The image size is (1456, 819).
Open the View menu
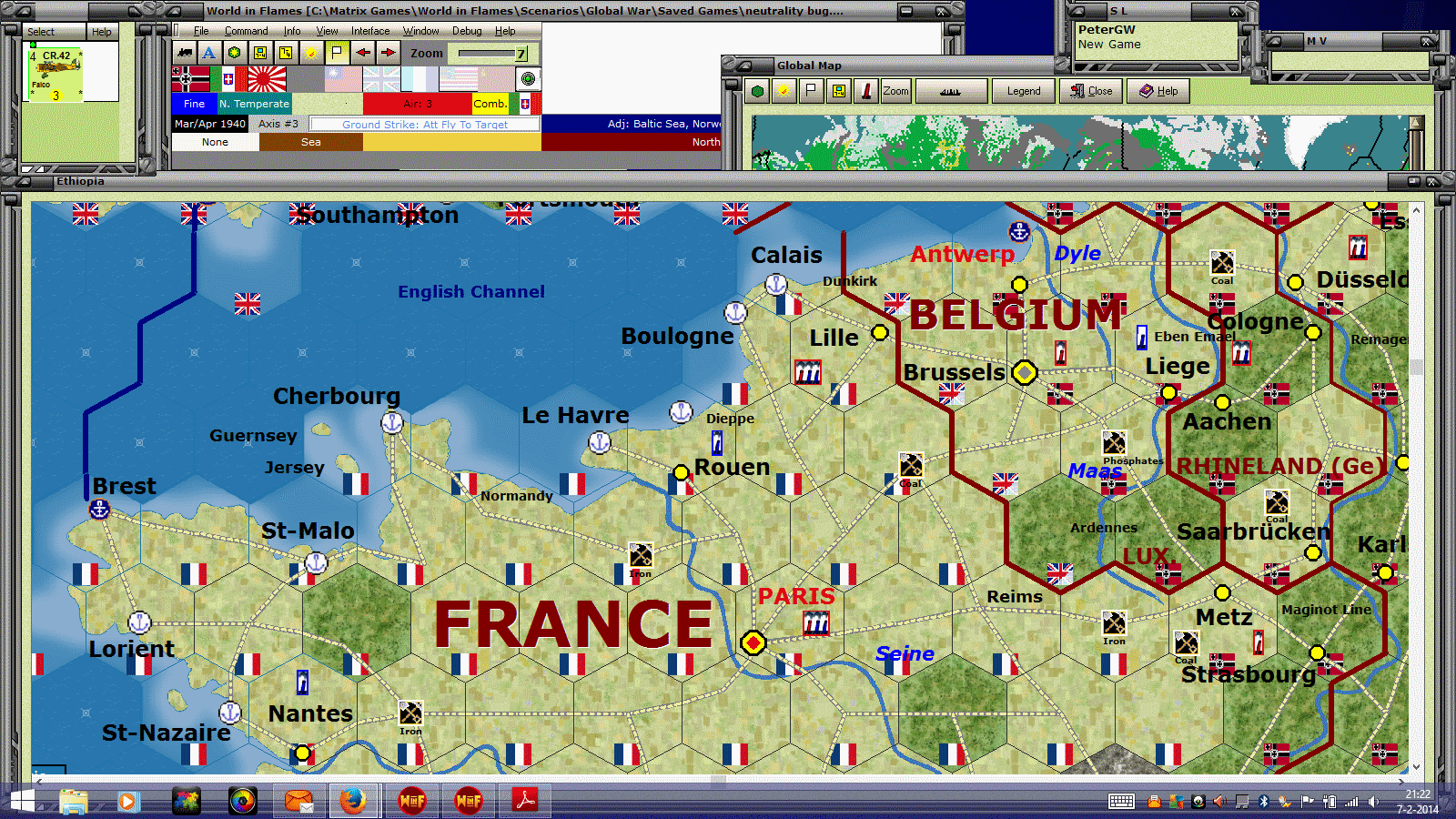click(x=328, y=31)
